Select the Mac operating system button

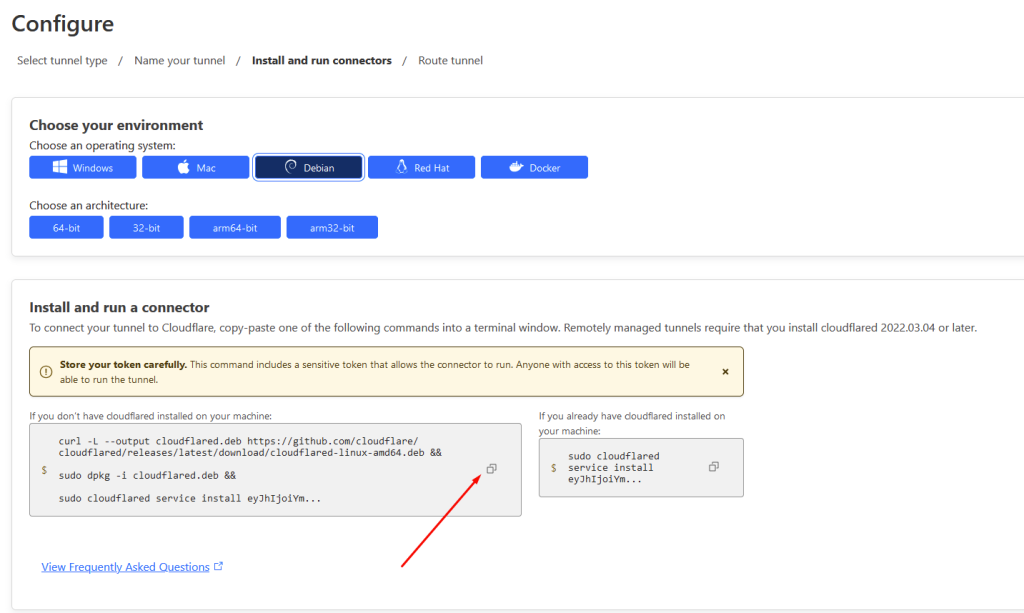point(195,167)
